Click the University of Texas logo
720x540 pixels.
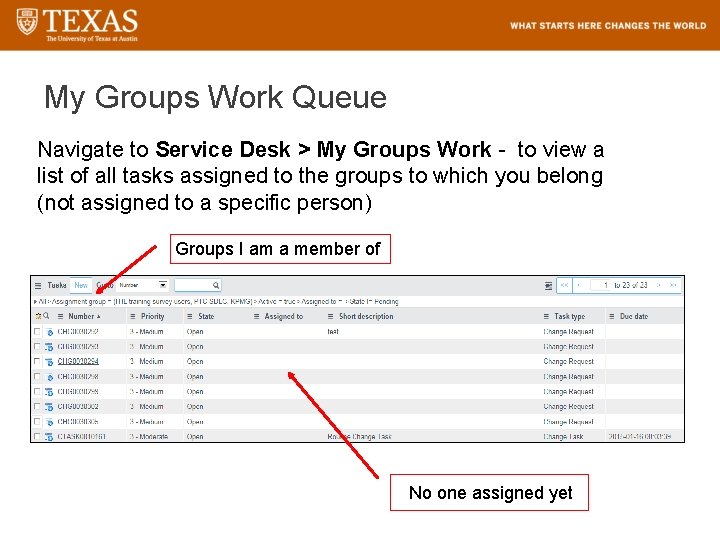(x=77, y=25)
